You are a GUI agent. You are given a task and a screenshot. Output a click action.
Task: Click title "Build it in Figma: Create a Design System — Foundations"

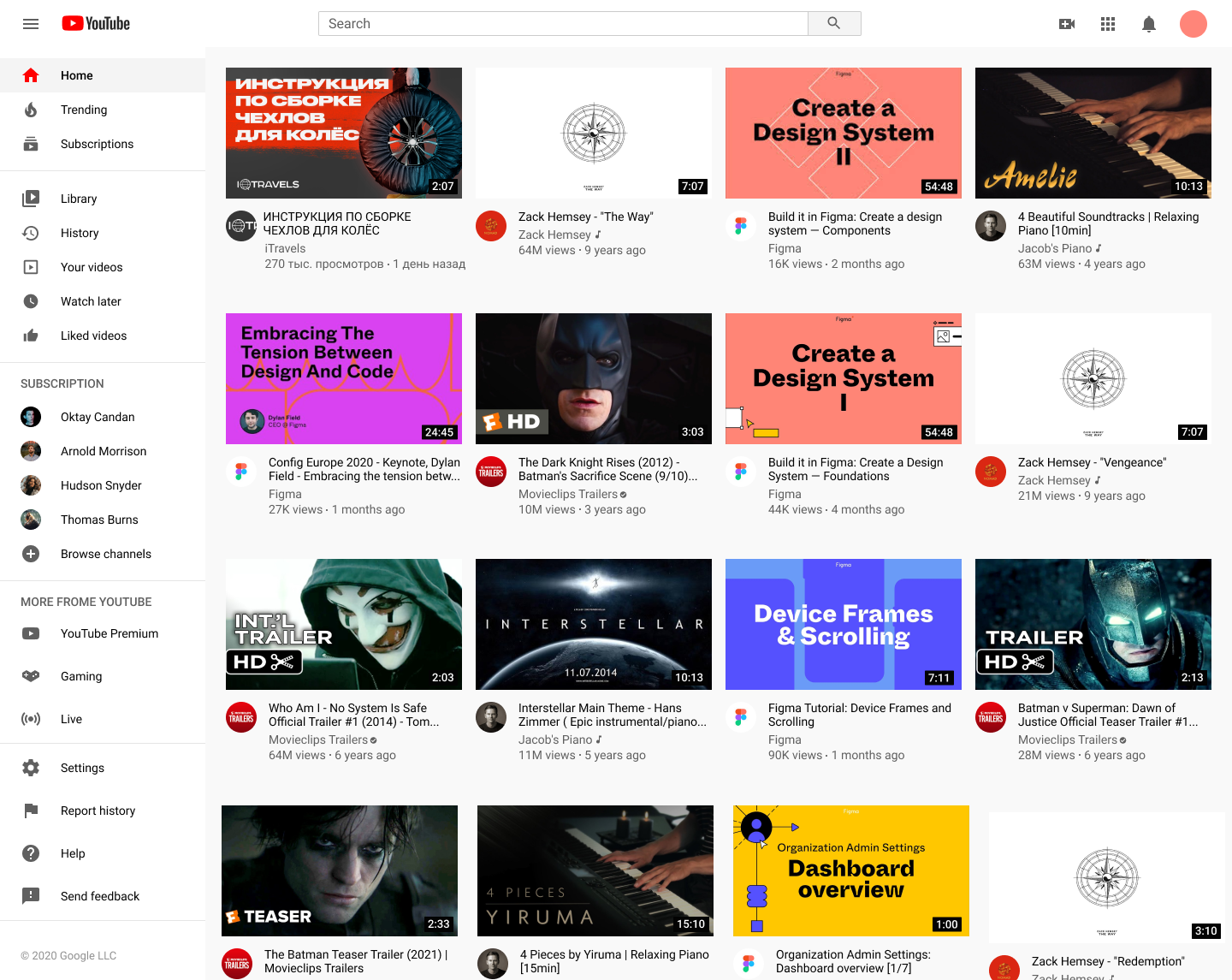point(856,469)
